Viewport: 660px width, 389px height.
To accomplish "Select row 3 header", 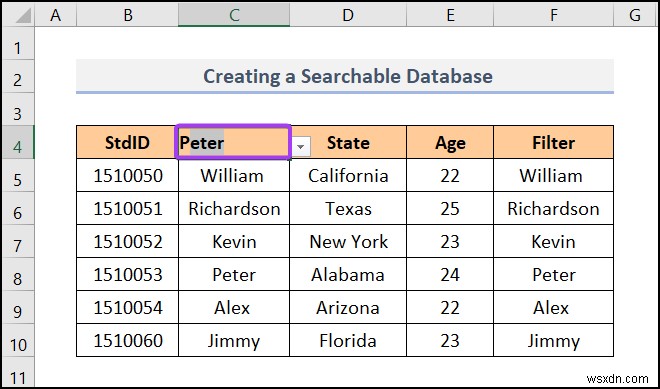I will point(18,109).
